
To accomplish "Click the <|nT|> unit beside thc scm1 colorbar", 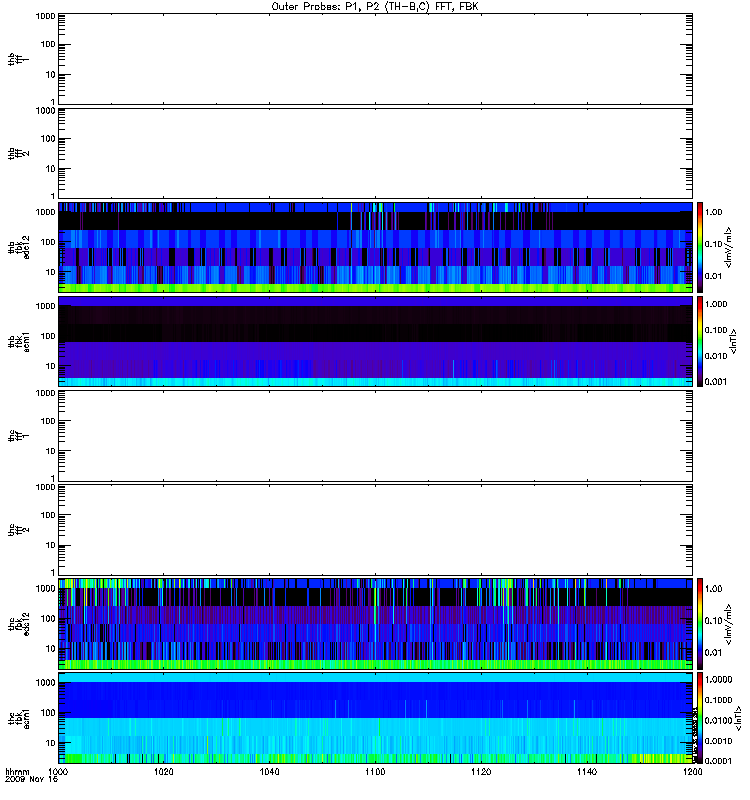I will coord(737,719).
